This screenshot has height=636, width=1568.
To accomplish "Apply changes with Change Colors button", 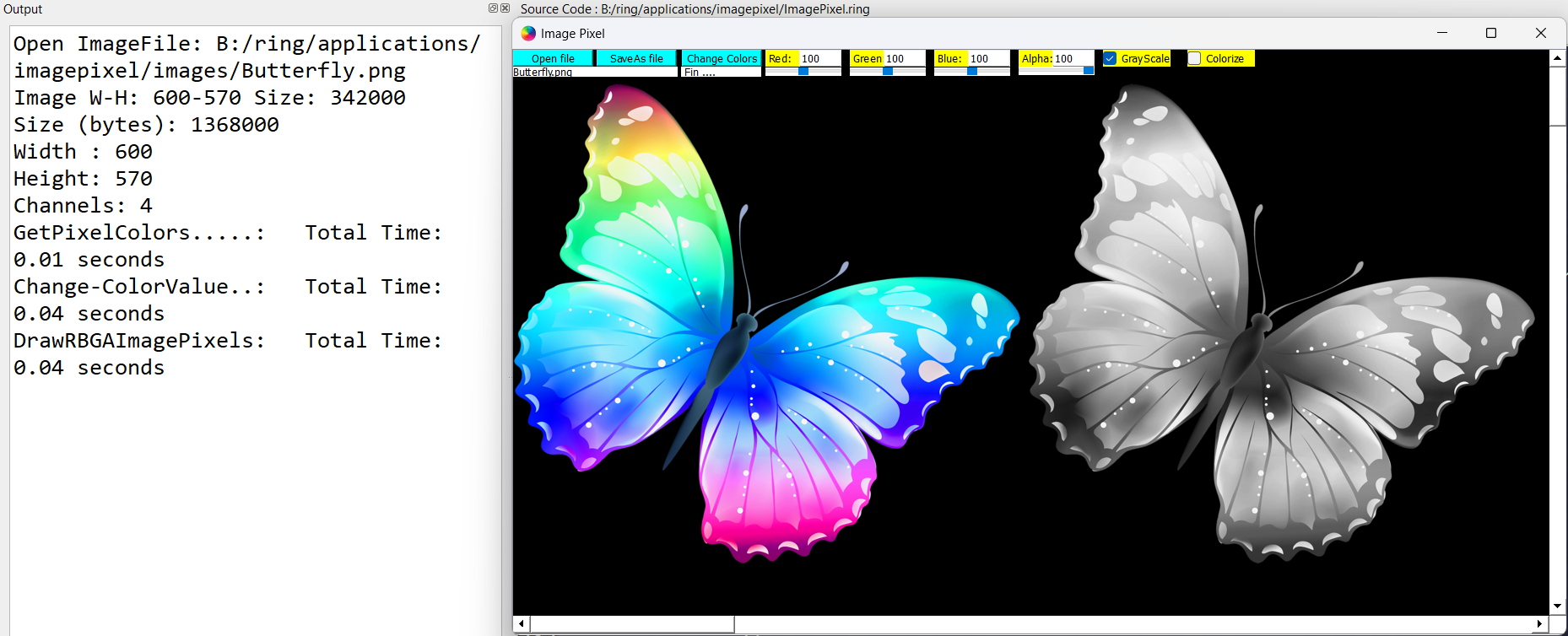I will point(722,58).
